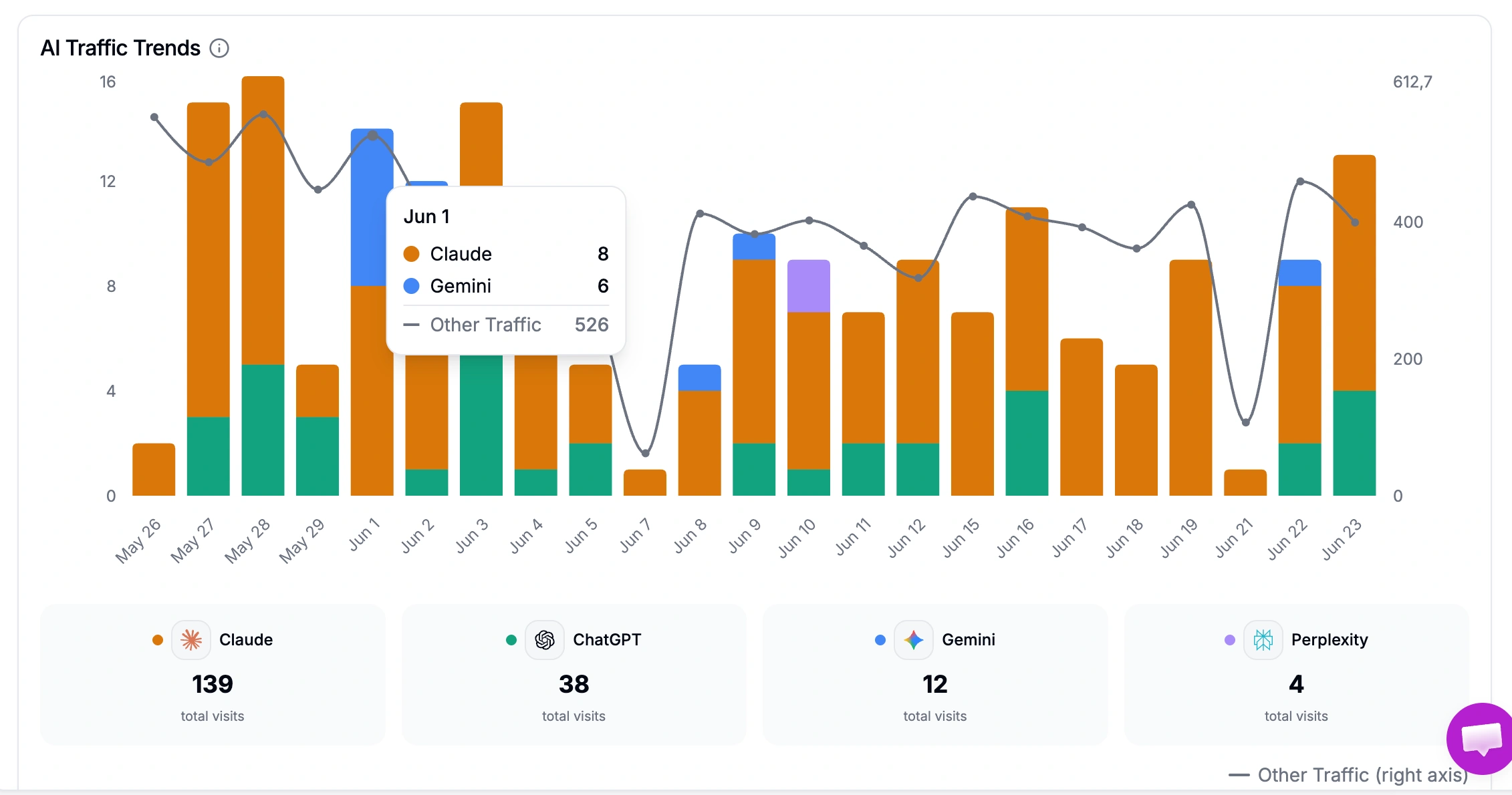The height and width of the screenshot is (795, 1512).
Task: Click the Other Traffic (right axis) legend entry
Action: [x=1348, y=775]
